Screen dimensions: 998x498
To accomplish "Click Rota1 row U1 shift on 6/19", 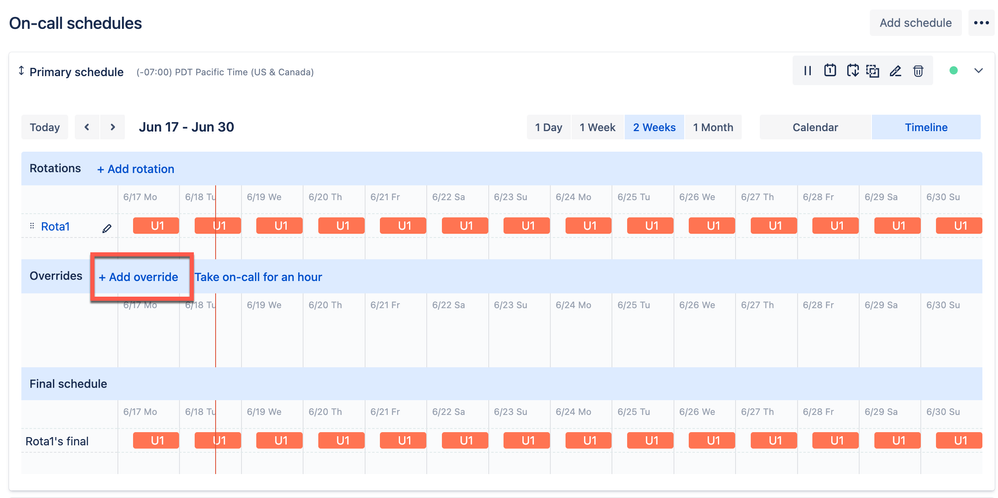I will pos(279,225).
